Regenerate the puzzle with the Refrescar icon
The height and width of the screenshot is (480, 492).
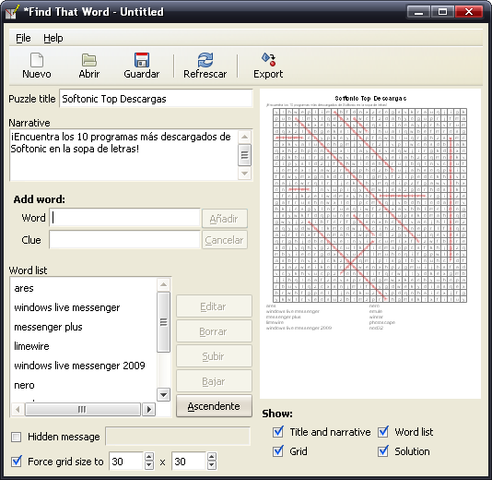pos(205,60)
